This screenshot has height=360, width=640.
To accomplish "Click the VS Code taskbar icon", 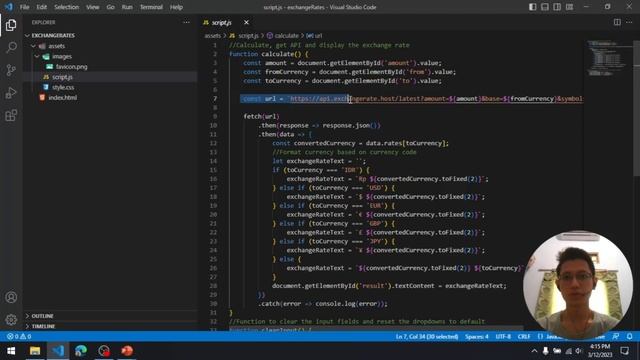I will [x=58, y=351].
